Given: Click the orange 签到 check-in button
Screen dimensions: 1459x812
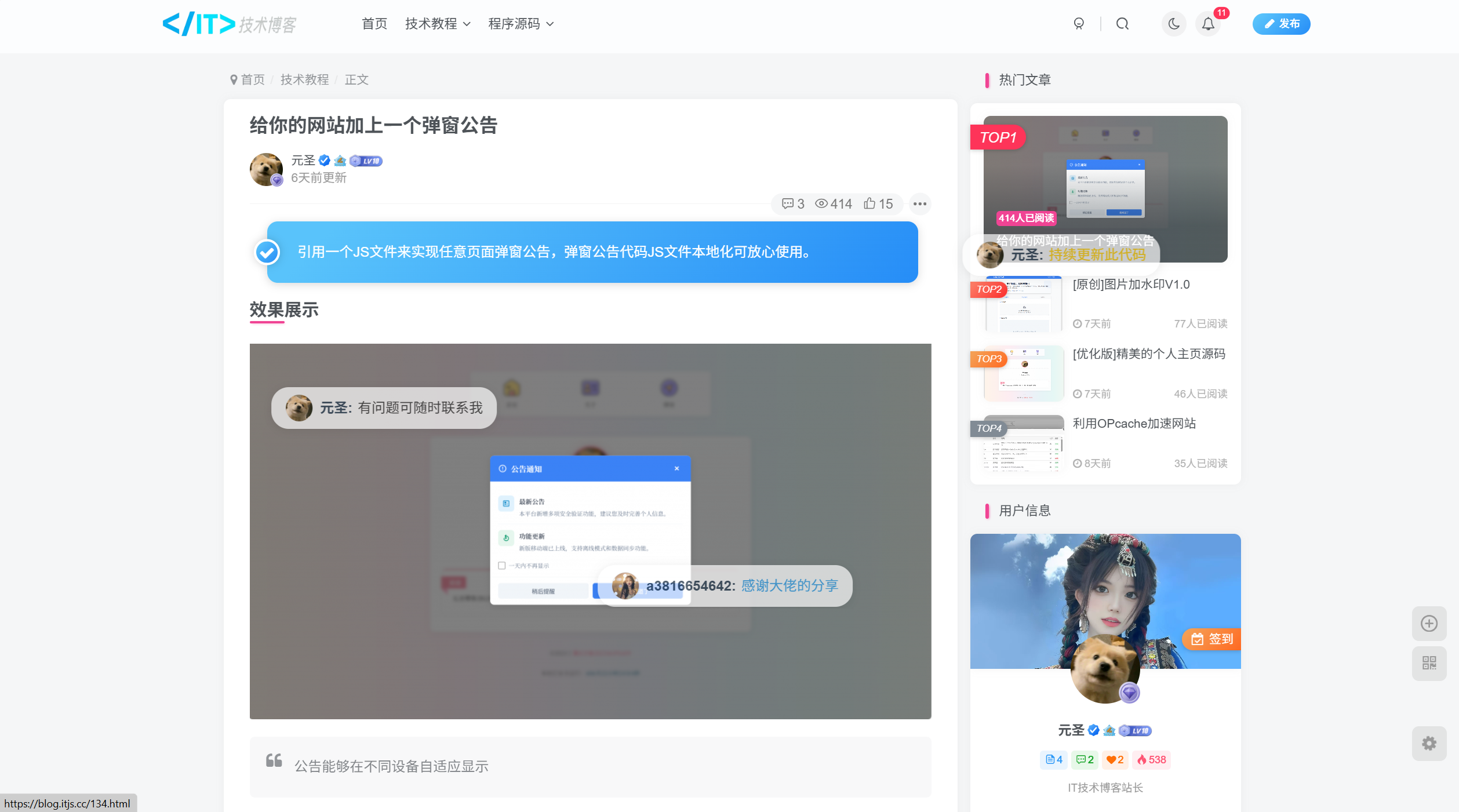Looking at the screenshot, I should pyautogui.click(x=1211, y=639).
